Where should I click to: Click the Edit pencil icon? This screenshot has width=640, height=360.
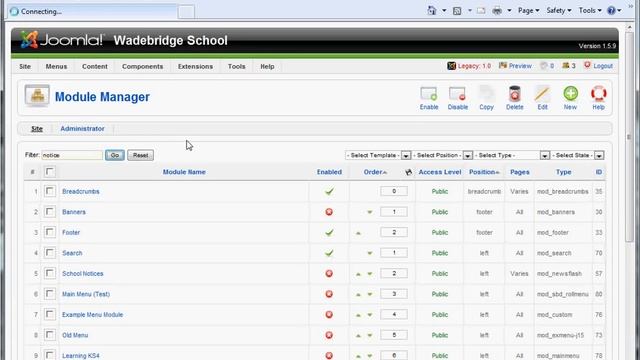point(542,94)
